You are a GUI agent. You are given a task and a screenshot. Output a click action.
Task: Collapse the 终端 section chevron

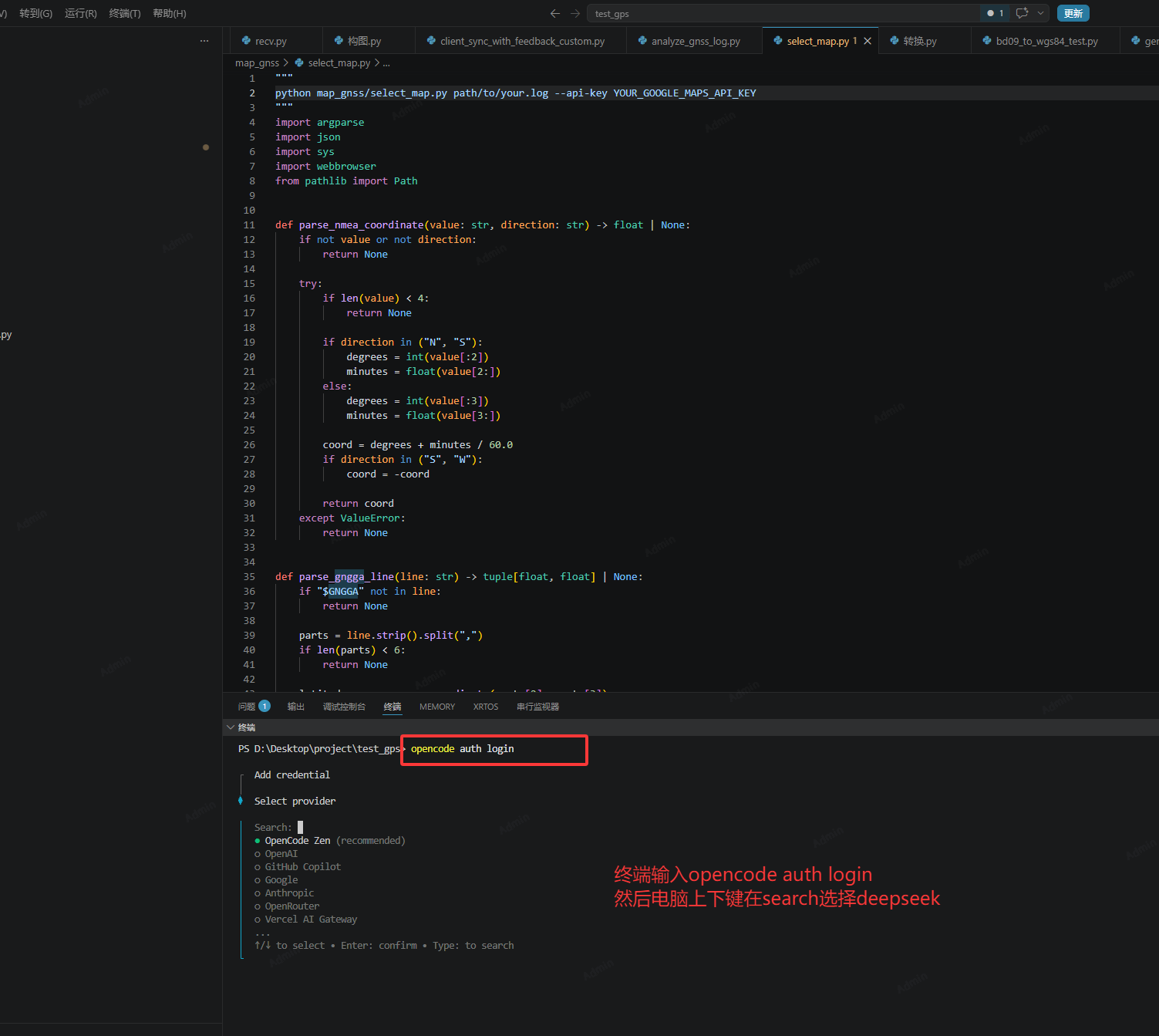tap(231, 727)
